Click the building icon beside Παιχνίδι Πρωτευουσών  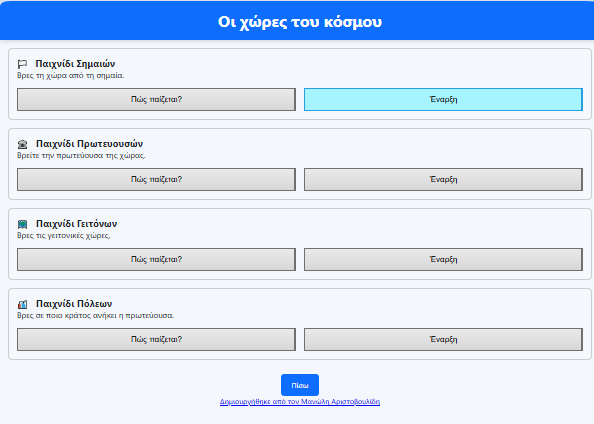tap(22, 144)
